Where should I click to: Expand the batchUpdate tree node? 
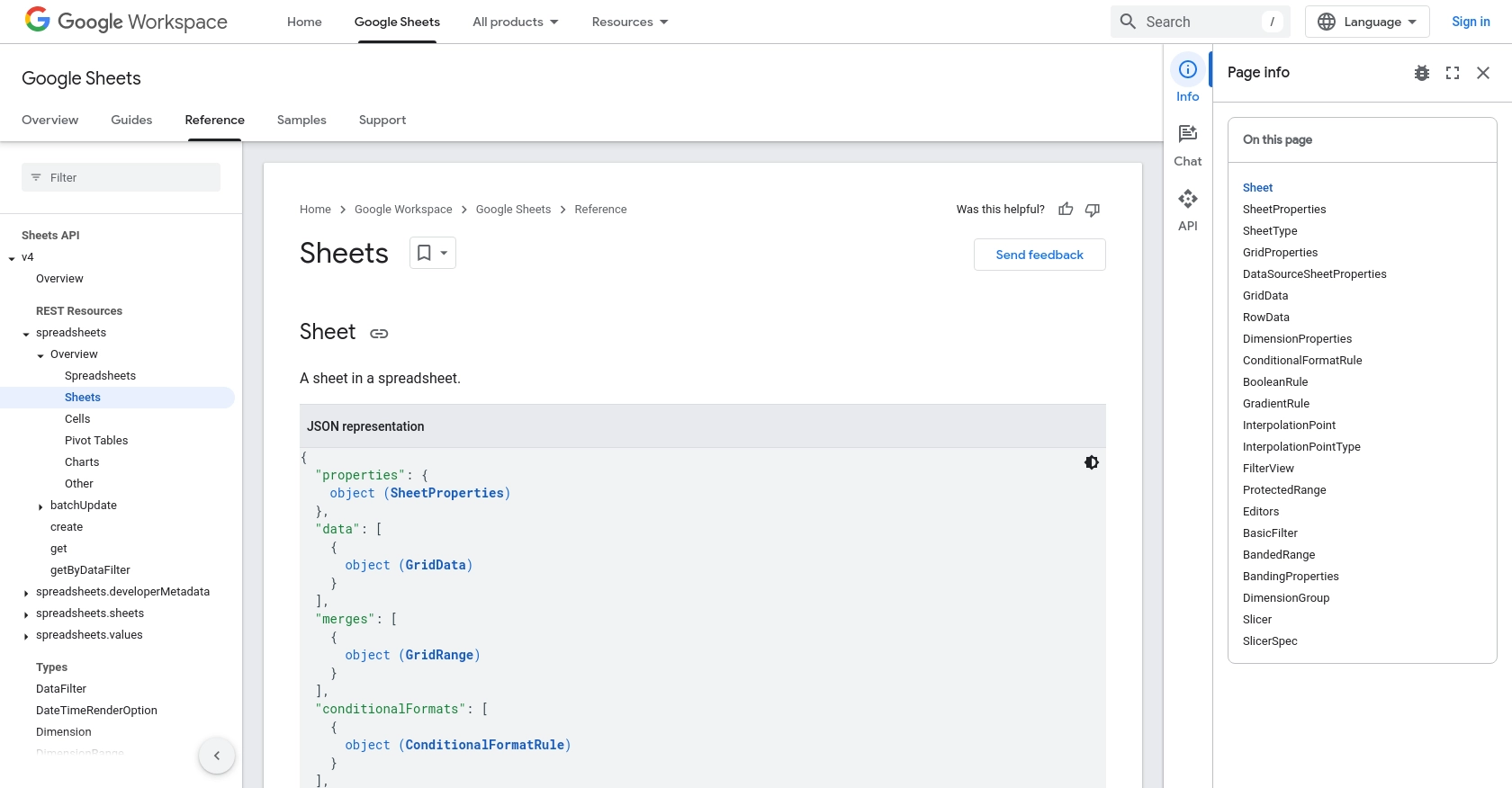click(40, 506)
